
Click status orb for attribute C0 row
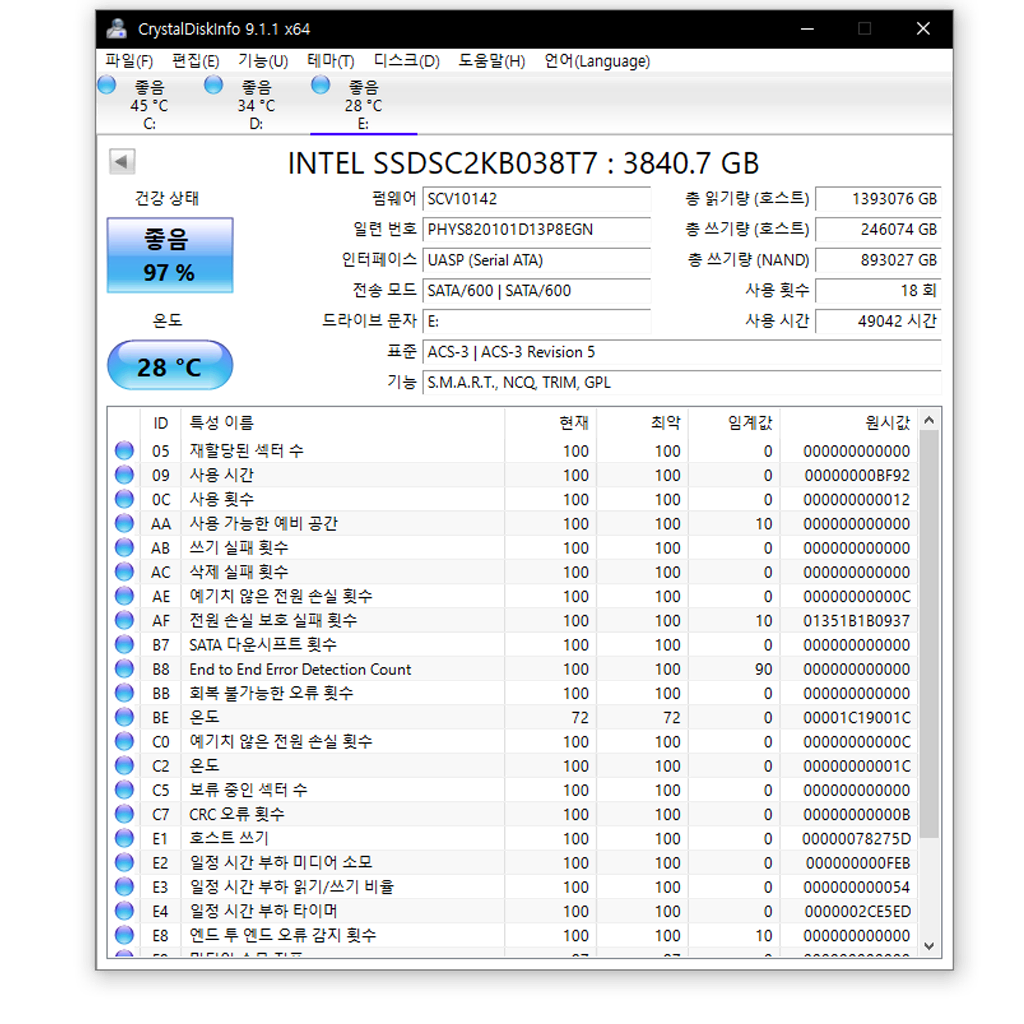[124, 741]
